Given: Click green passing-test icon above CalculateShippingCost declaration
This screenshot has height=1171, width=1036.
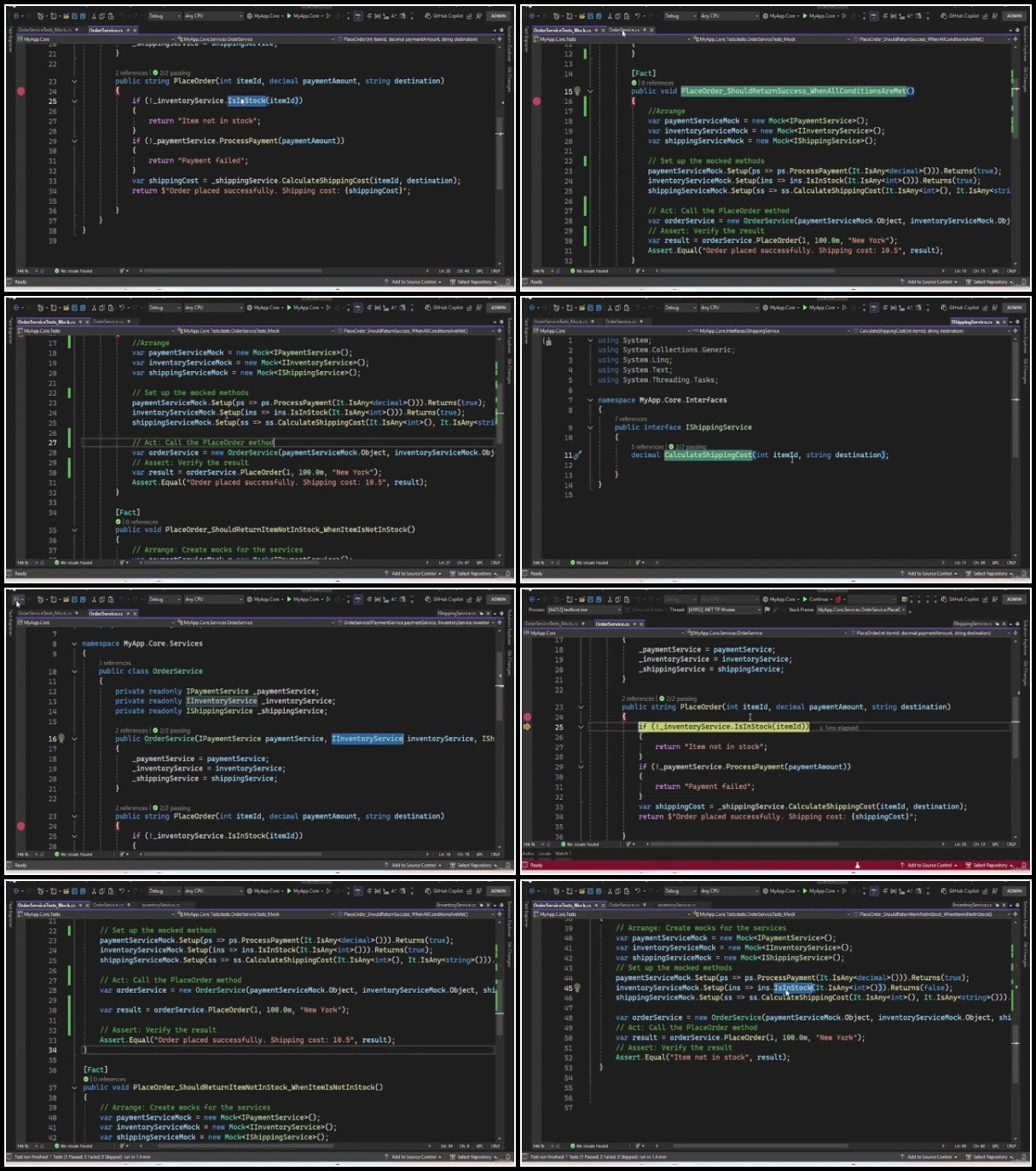Looking at the screenshot, I should tap(671, 447).
